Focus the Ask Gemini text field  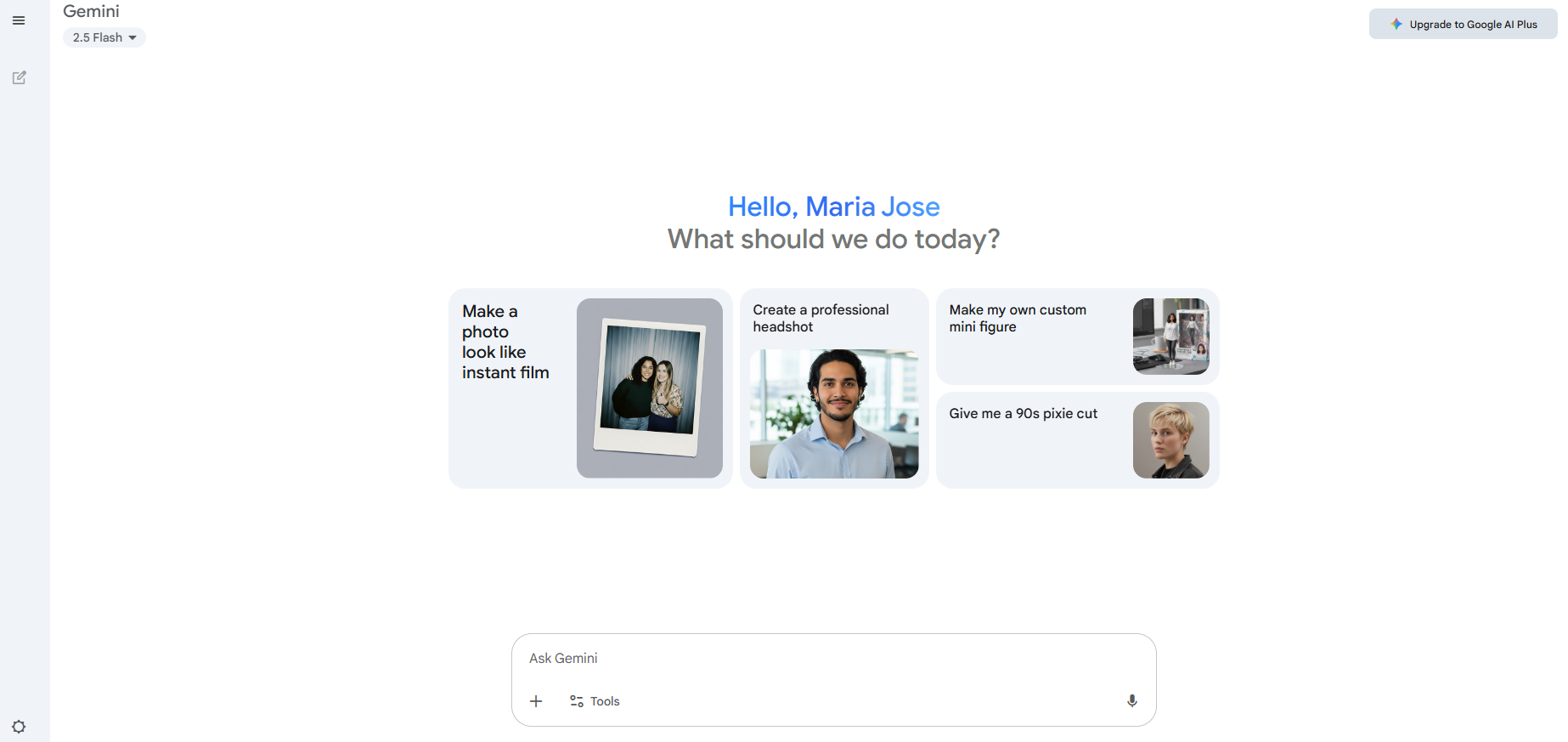pyautogui.click(x=832, y=659)
